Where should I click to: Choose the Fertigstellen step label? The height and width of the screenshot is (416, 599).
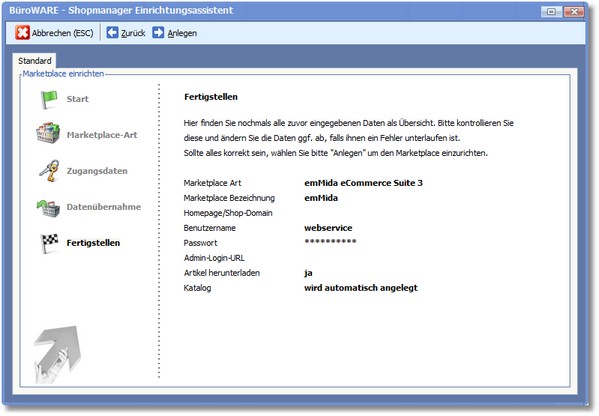tap(93, 243)
